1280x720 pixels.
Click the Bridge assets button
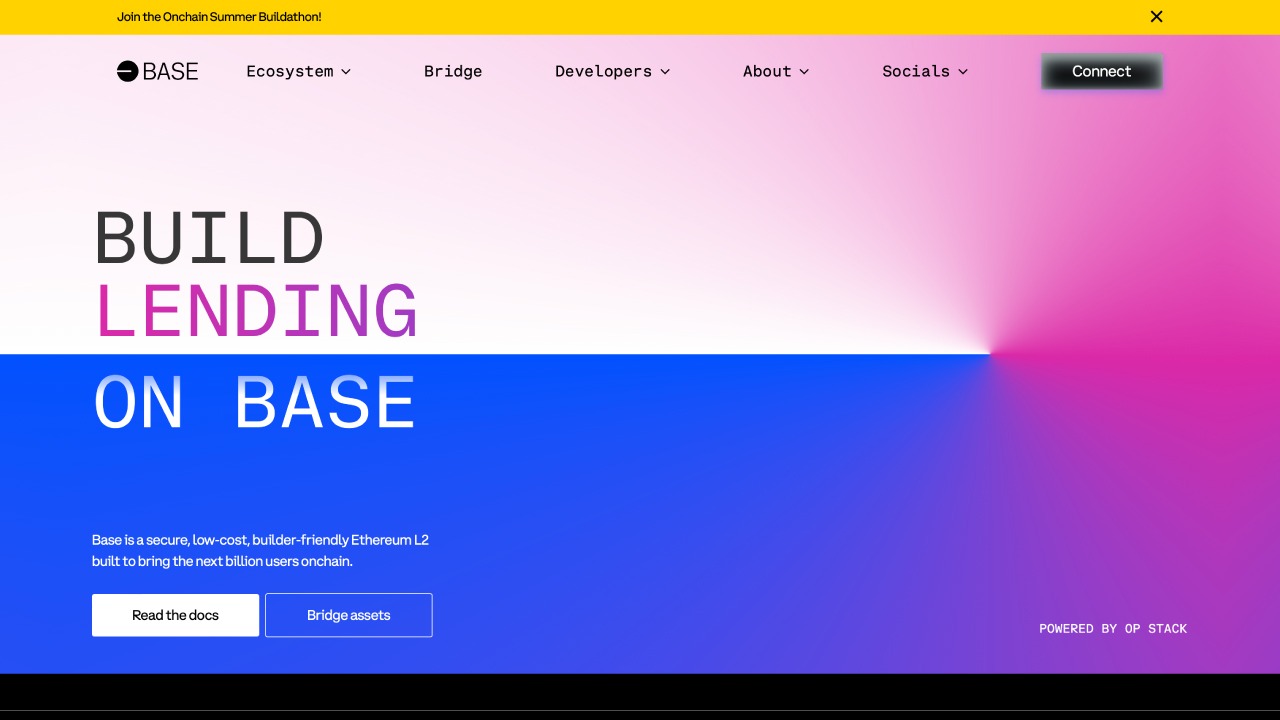click(349, 615)
